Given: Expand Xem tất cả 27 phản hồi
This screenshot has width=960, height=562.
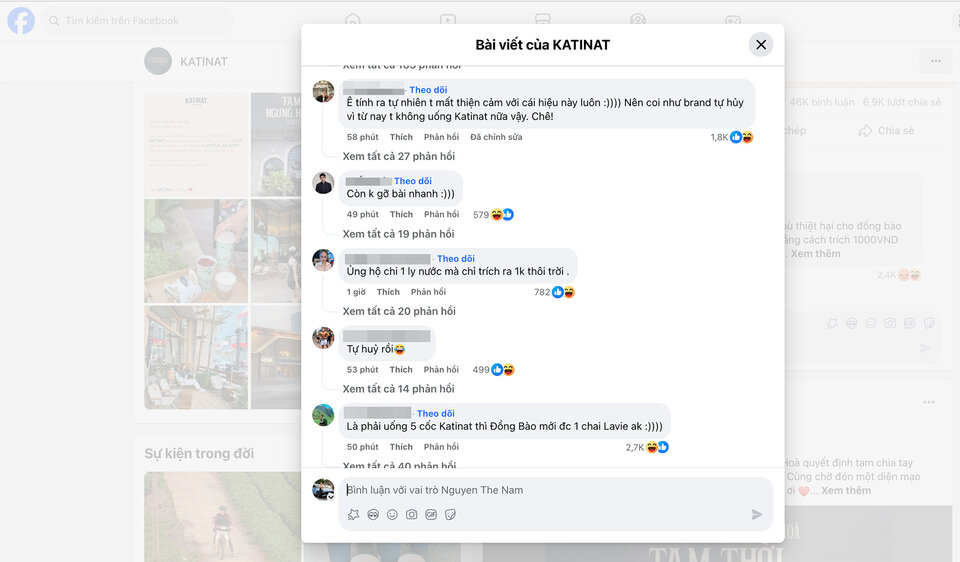Looking at the screenshot, I should point(399,156).
